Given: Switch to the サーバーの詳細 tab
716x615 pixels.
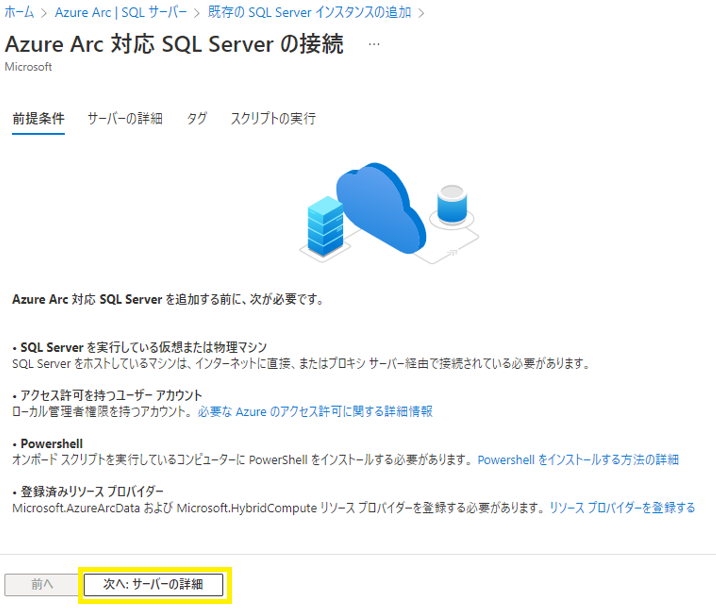Looking at the screenshot, I should 125,119.
